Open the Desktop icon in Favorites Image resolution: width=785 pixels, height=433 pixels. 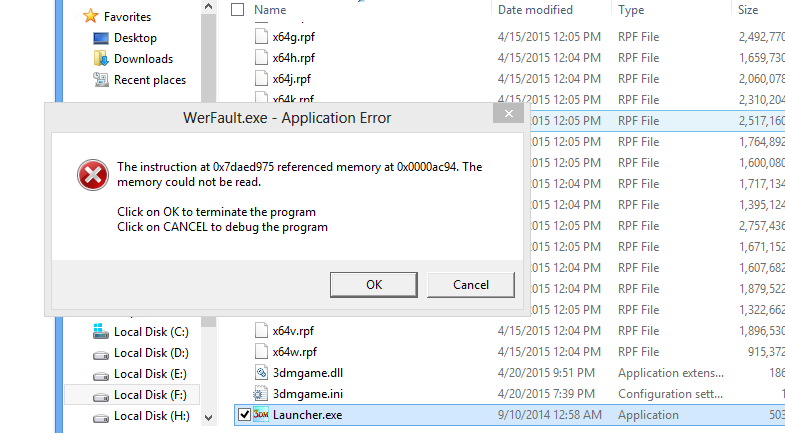(101, 38)
